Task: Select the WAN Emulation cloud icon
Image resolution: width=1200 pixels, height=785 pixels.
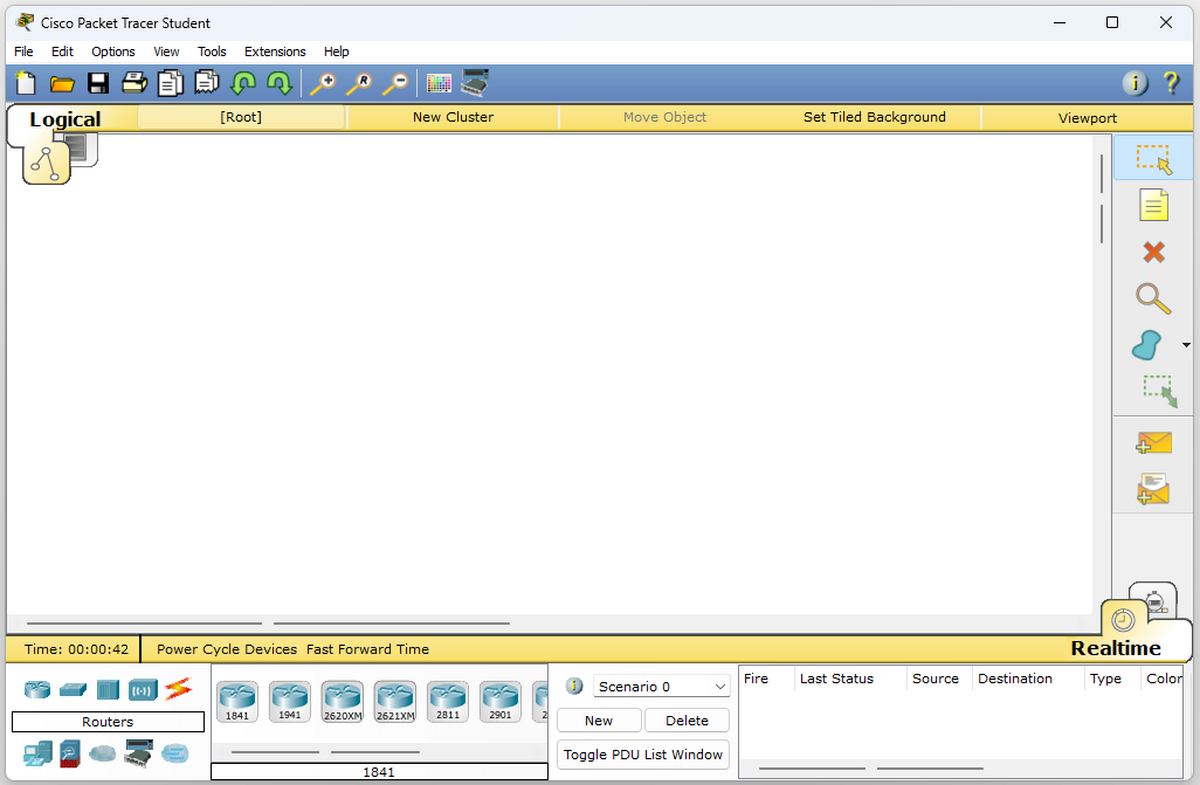Action: pyautogui.click(x=102, y=753)
